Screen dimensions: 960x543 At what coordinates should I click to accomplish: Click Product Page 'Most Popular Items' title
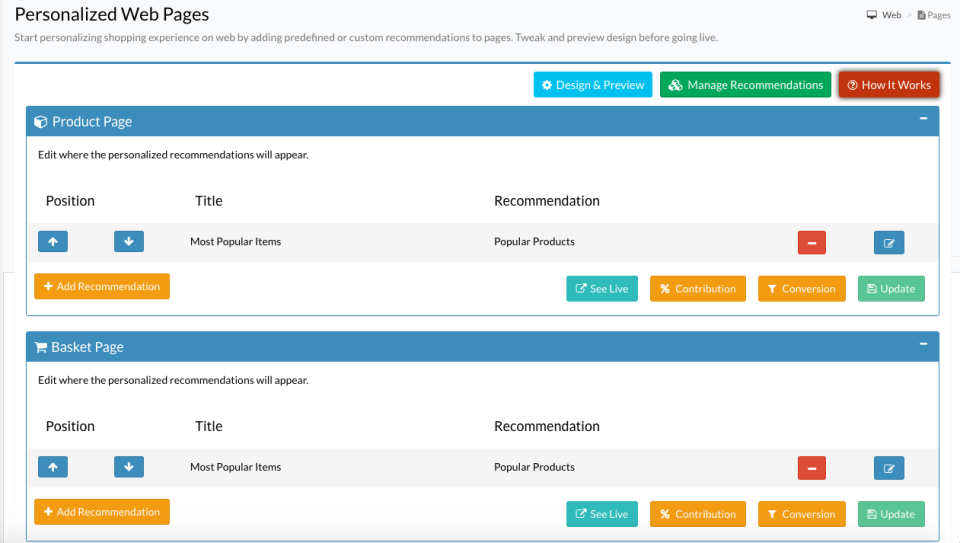point(235,242)
